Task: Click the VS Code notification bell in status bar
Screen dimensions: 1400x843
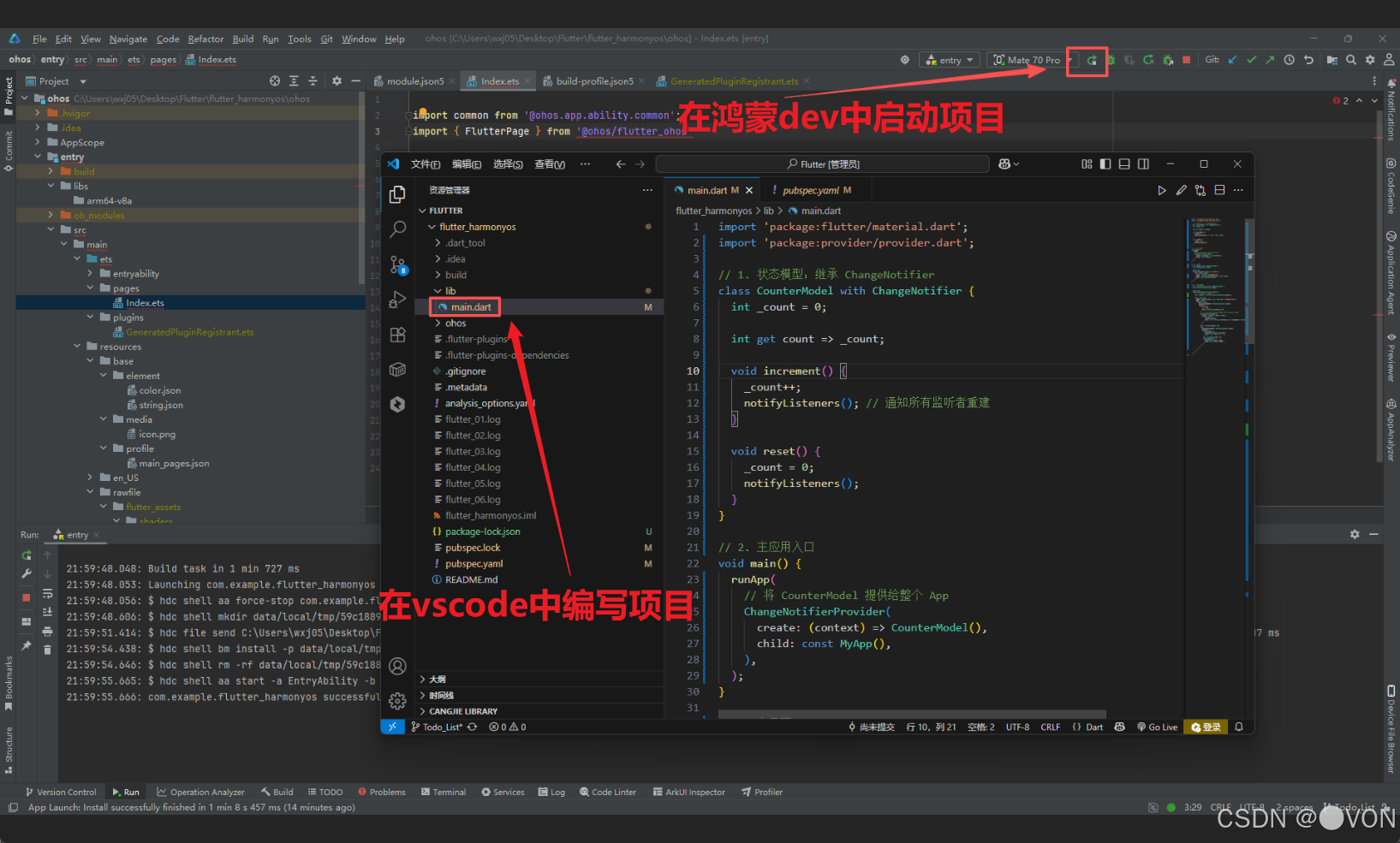Action: [1239, 727]
